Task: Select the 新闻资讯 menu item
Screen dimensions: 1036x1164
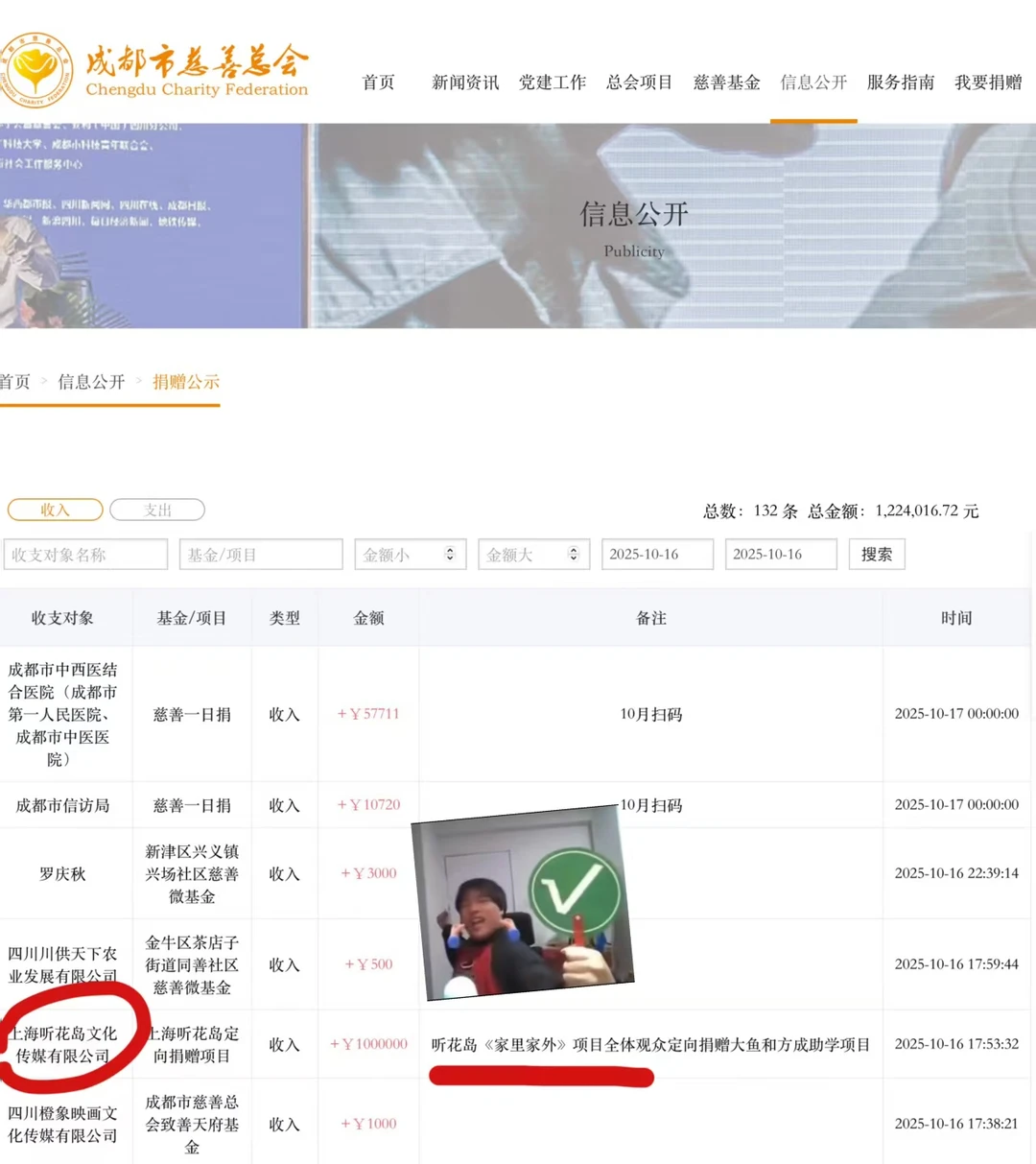Action: (x=465, y=83)
